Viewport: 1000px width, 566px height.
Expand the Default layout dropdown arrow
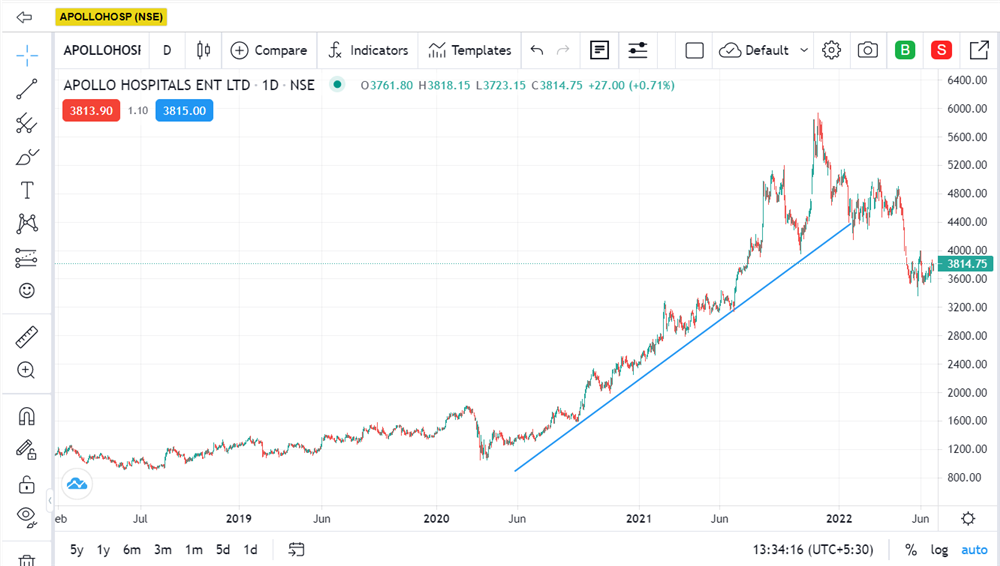pos(804,50)
